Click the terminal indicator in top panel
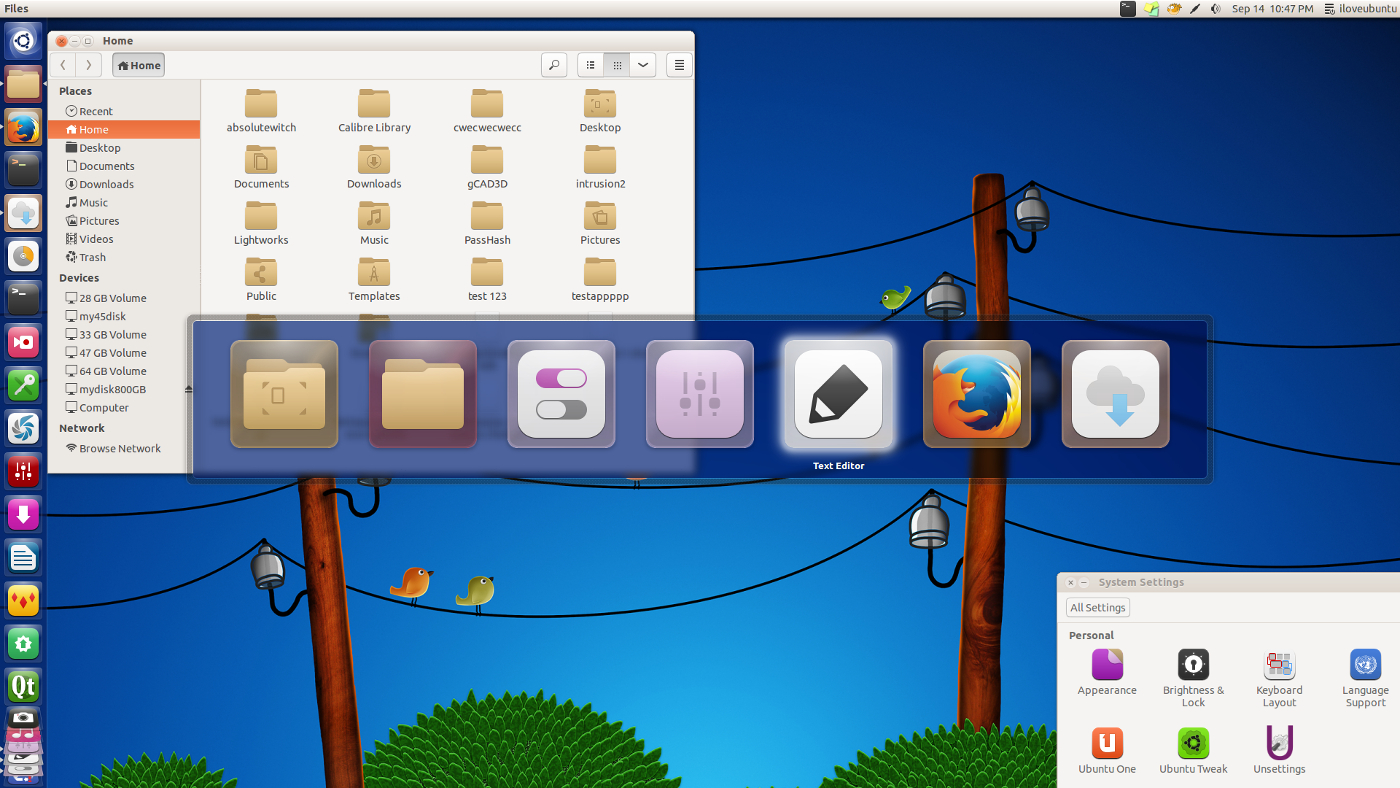Viewport: 1400px width, 788px height. [x=1128, y=8]
